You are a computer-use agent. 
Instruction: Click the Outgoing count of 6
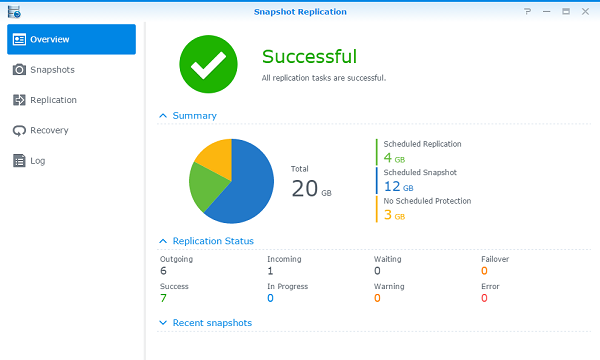pyautogui.click(x=163, y=271)
